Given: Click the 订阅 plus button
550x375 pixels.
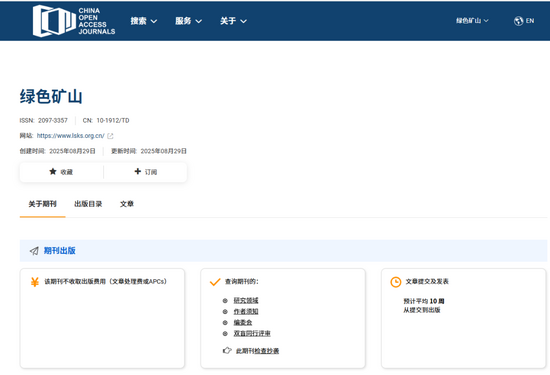Looking at the screenshot, I should [146, 172].
